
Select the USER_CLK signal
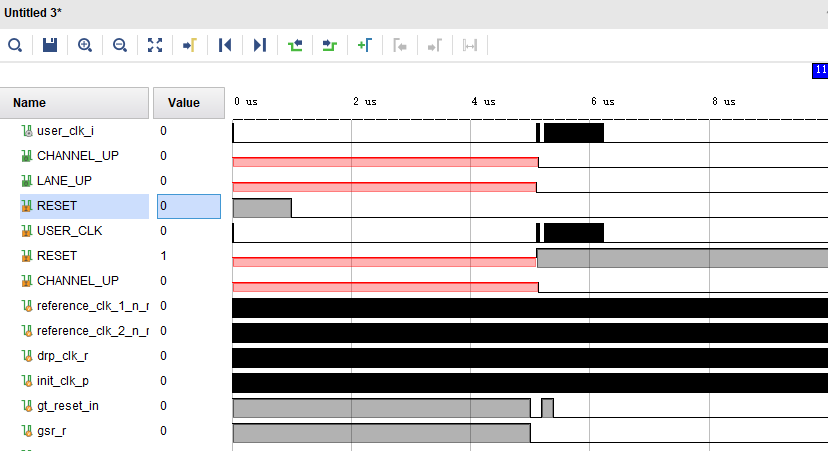tap(69, 231)
